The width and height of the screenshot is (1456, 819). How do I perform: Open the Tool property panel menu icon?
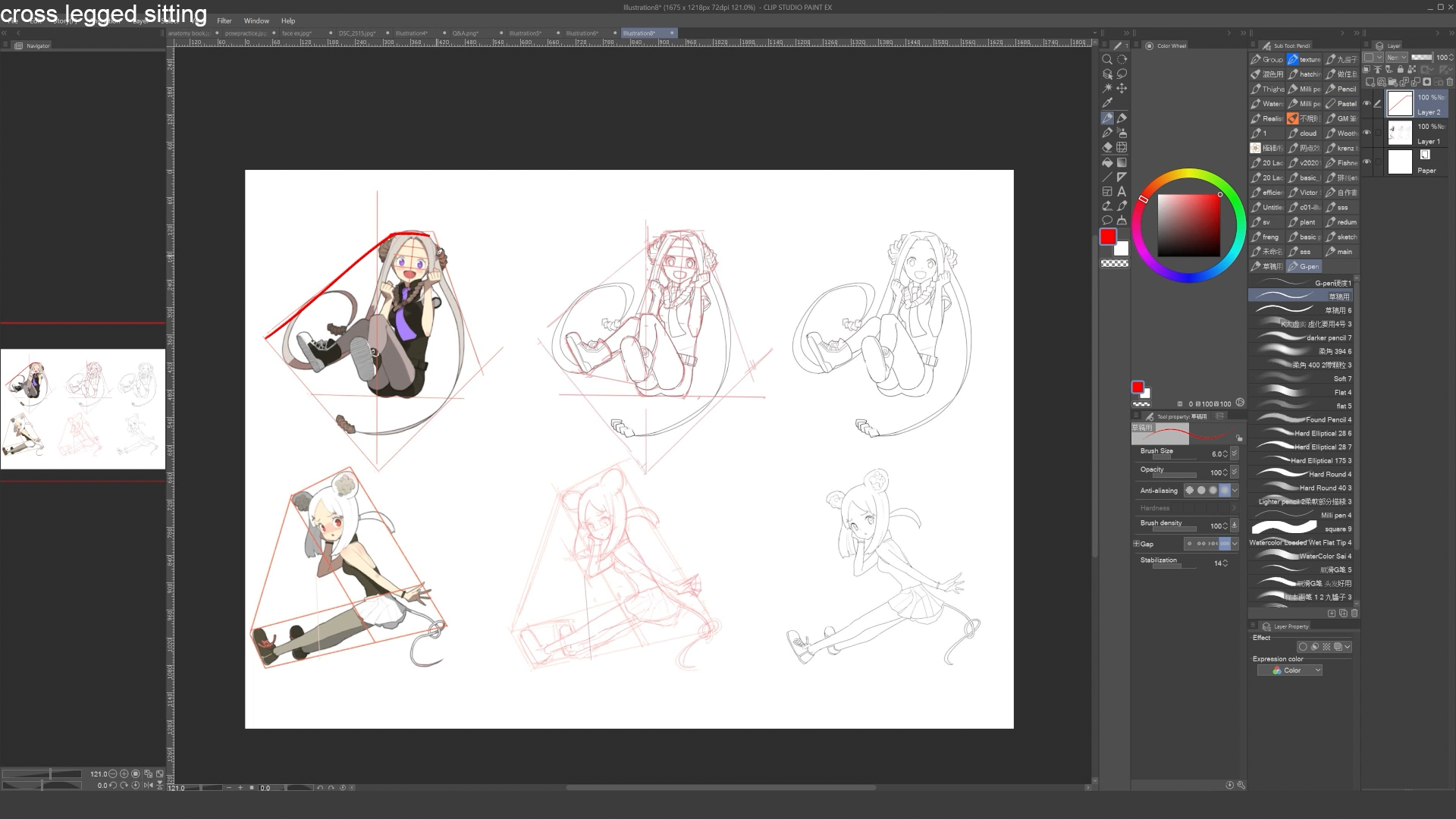point(1136,416)
